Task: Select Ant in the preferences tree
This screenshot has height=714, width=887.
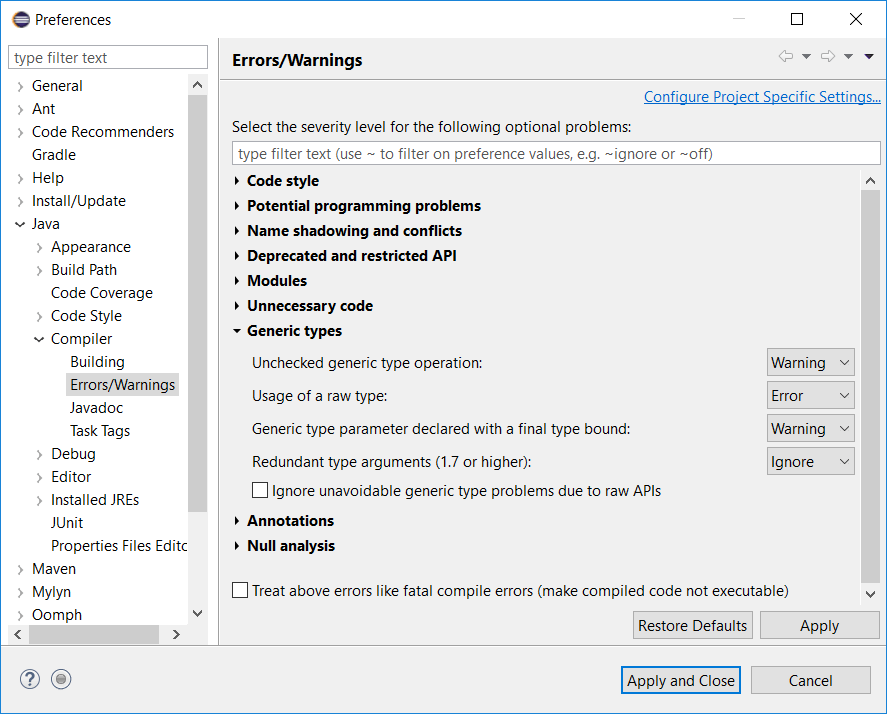Action: tap(44, 109)
